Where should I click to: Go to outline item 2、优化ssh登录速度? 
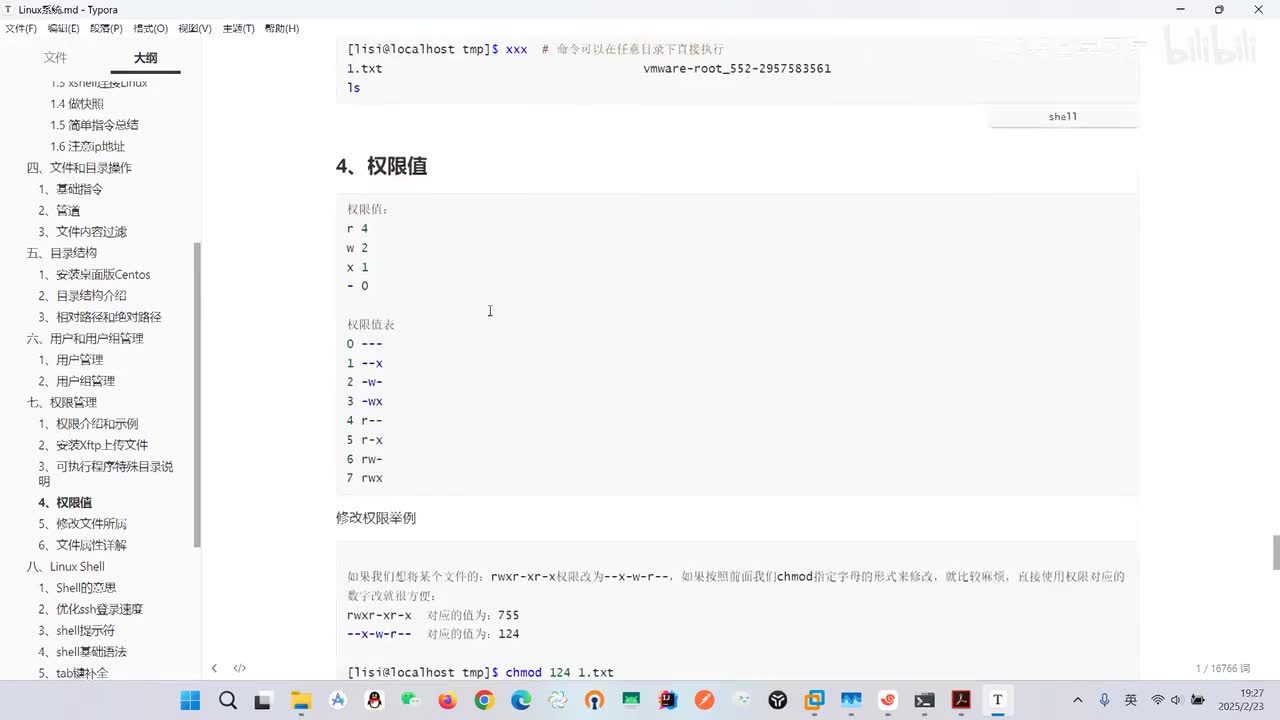click(90, 609)
